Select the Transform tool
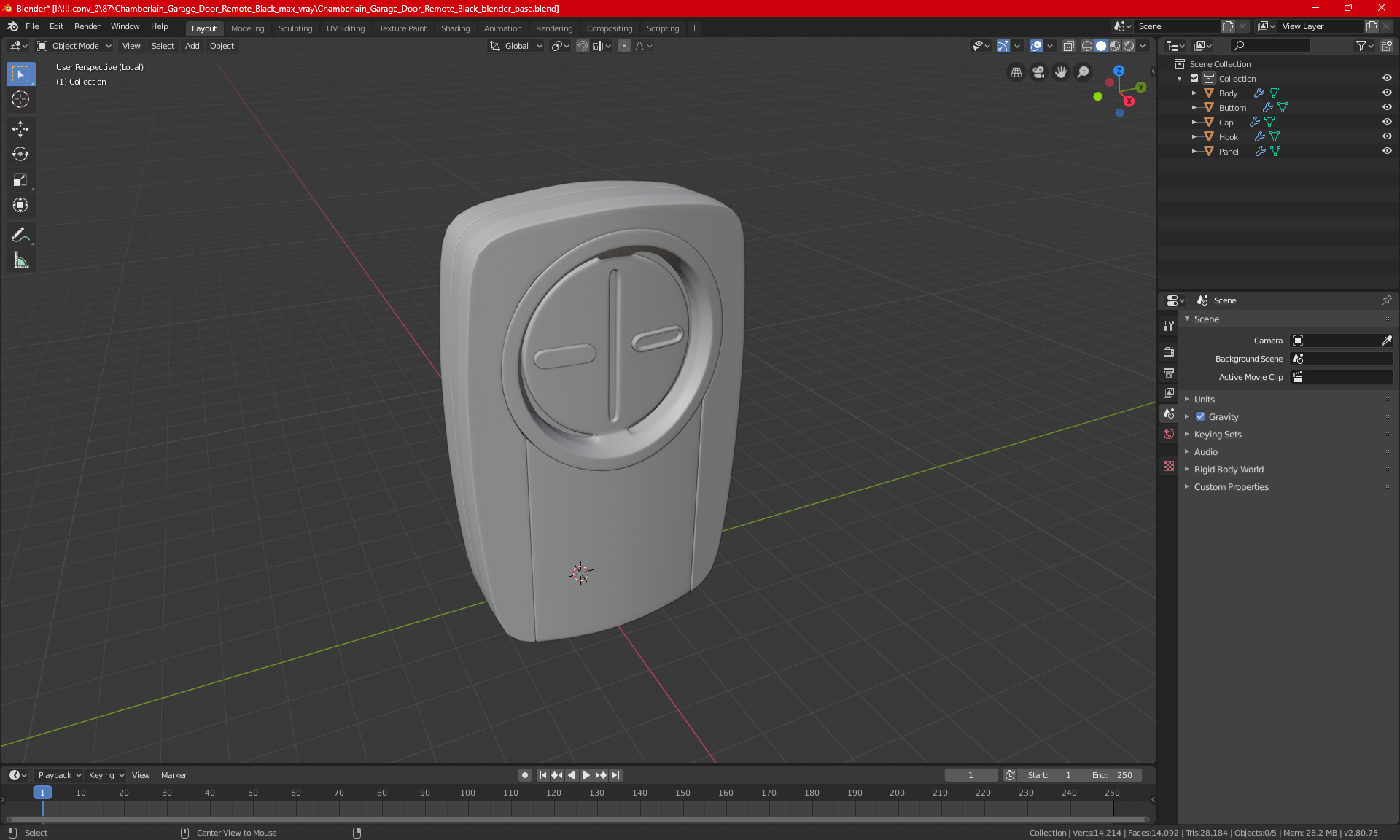The image size is (1400, 840). pos(20,206)
